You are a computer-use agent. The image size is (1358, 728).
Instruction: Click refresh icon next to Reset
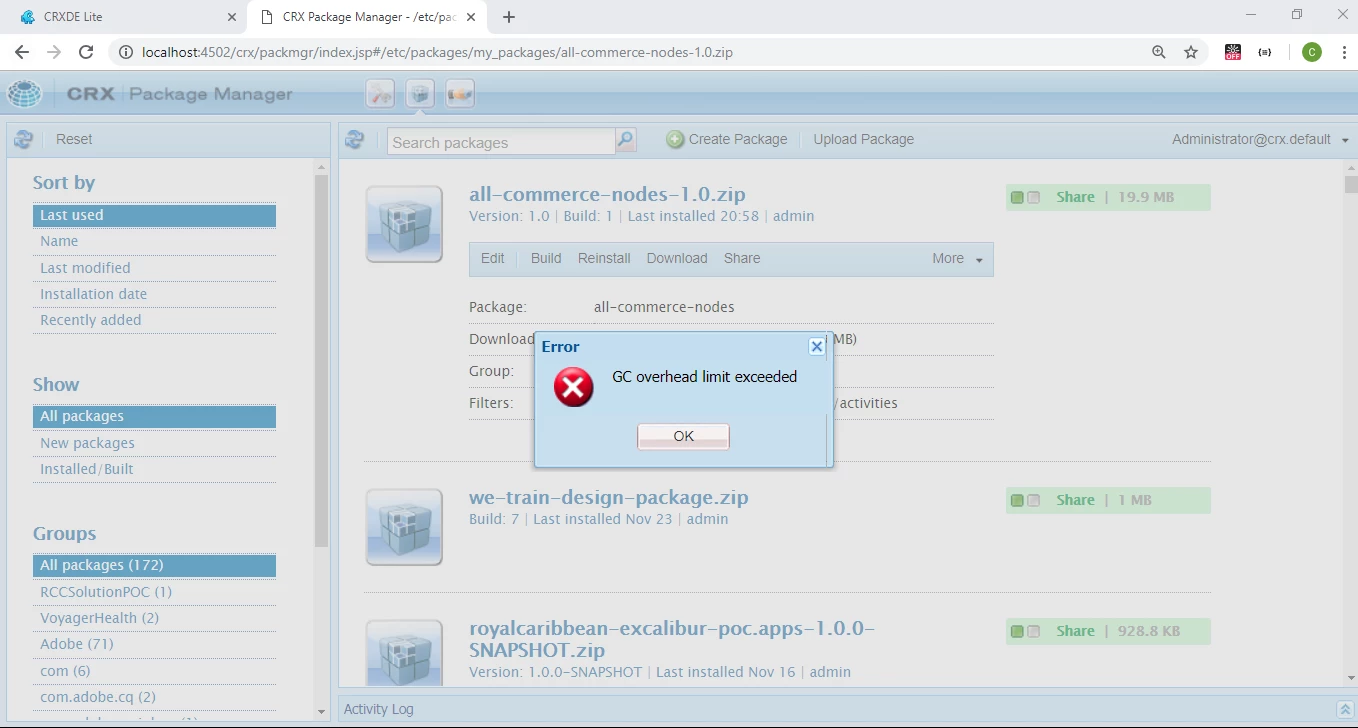click(x=24, y=140)
